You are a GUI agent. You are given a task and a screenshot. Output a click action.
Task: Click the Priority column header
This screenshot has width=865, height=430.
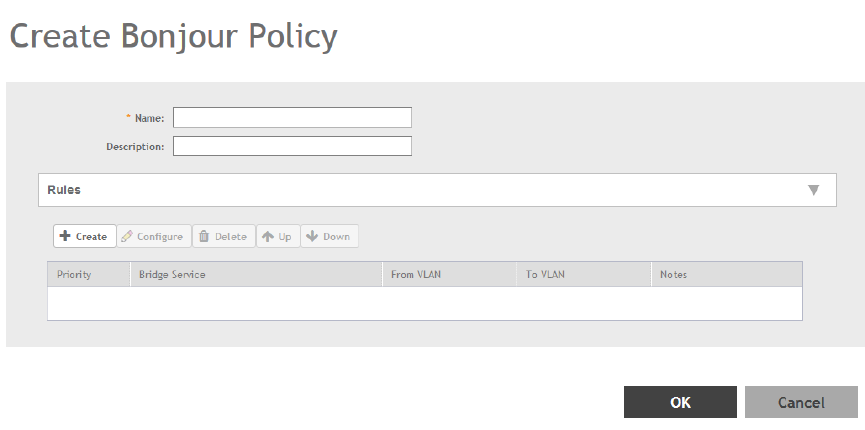[89, 274]
